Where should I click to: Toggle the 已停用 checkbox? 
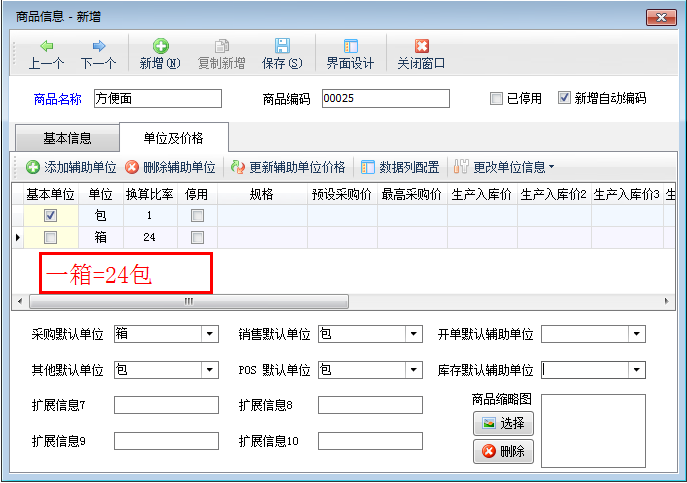496,98
